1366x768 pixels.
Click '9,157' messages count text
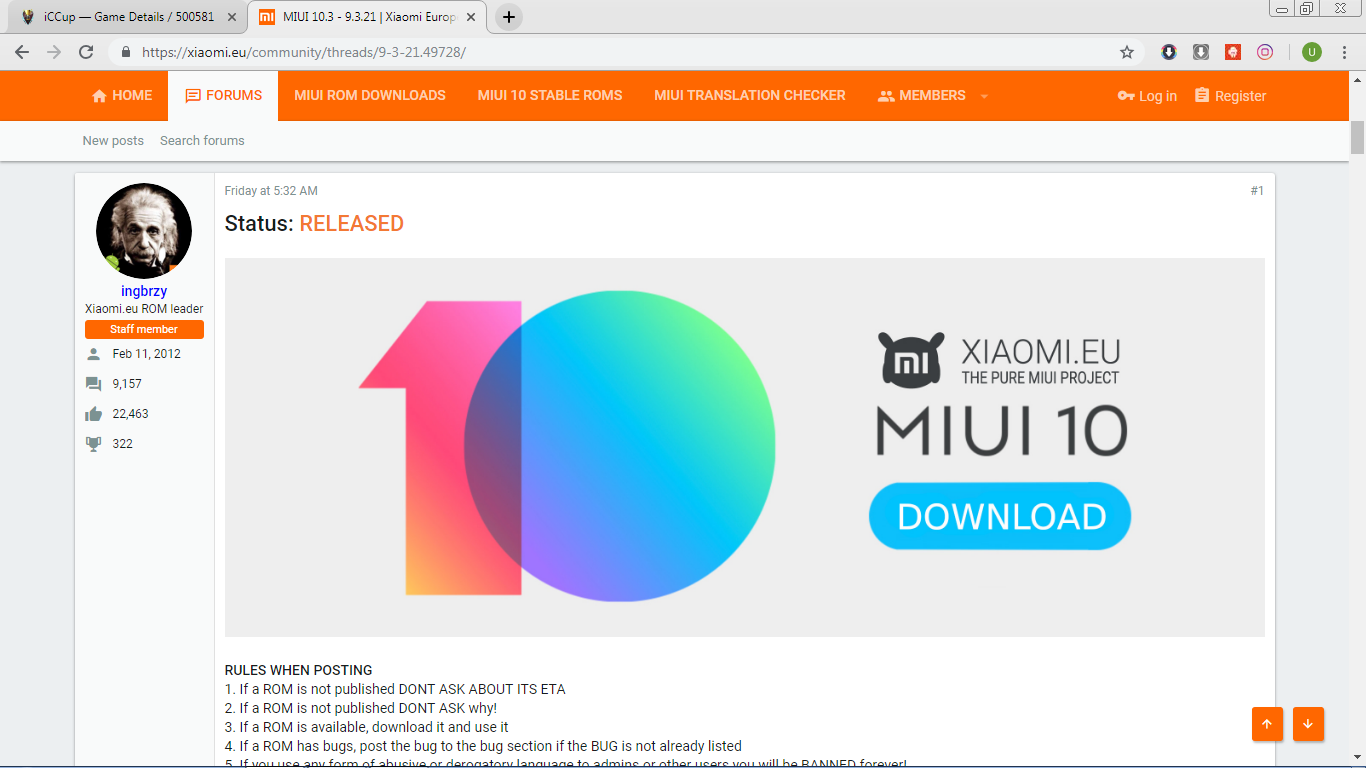(x=127, y=384)
